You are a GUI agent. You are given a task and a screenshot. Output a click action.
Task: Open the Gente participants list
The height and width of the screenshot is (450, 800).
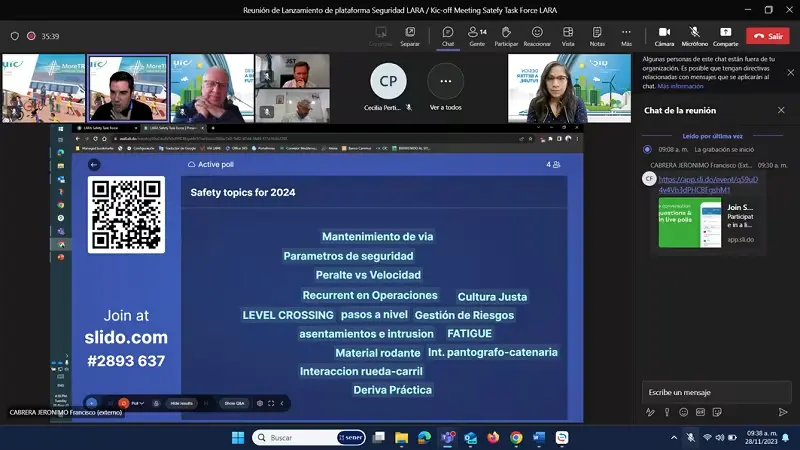[477, 37]
